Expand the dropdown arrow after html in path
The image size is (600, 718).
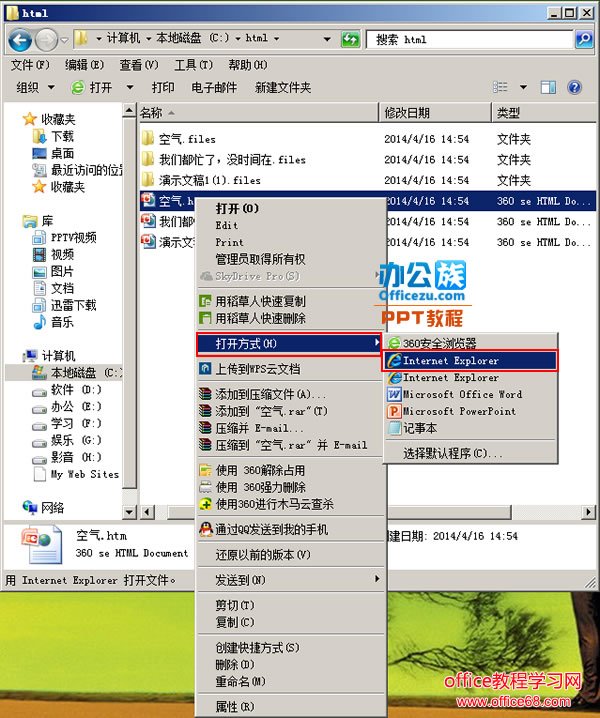(276, 39)
